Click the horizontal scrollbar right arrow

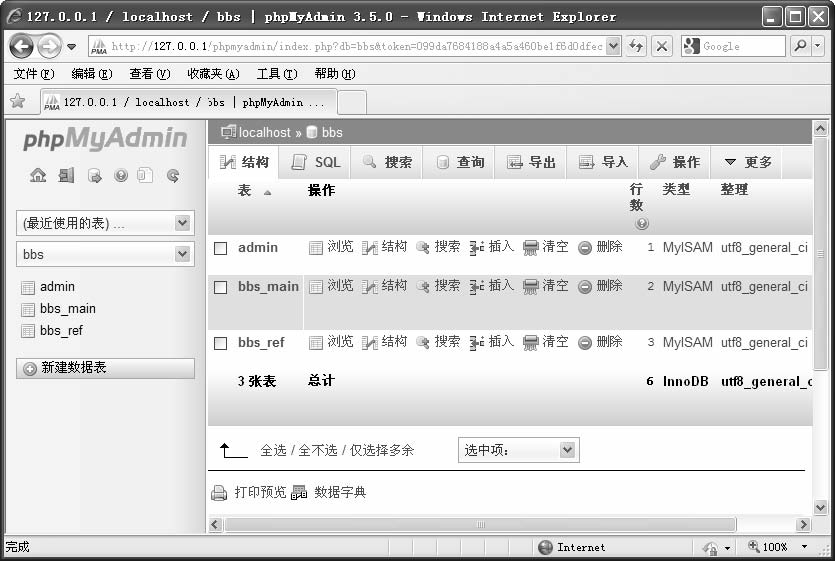click(x=803, y=525)
